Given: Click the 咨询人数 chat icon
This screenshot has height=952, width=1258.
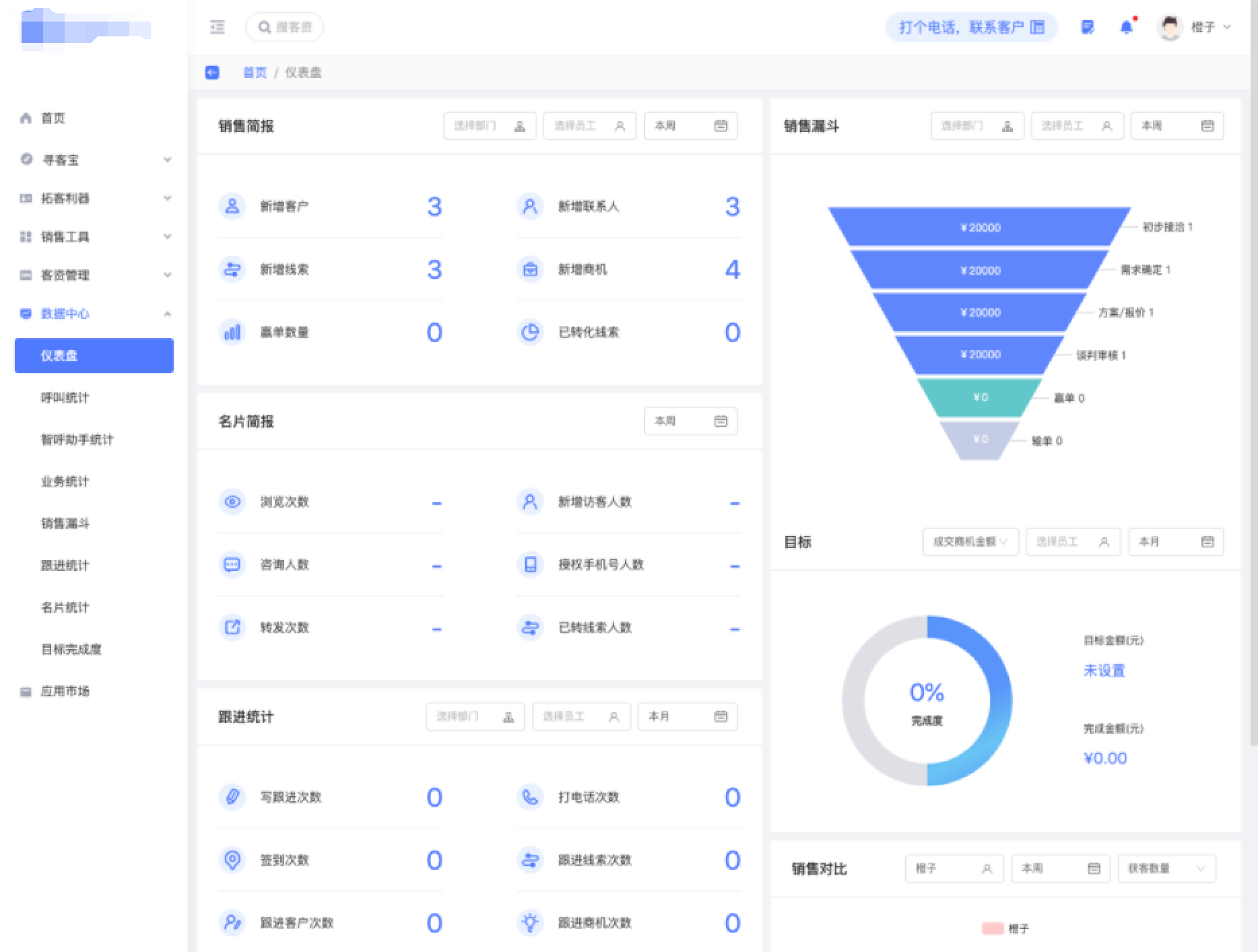Looking at the screenshot, I should point(232,564).
